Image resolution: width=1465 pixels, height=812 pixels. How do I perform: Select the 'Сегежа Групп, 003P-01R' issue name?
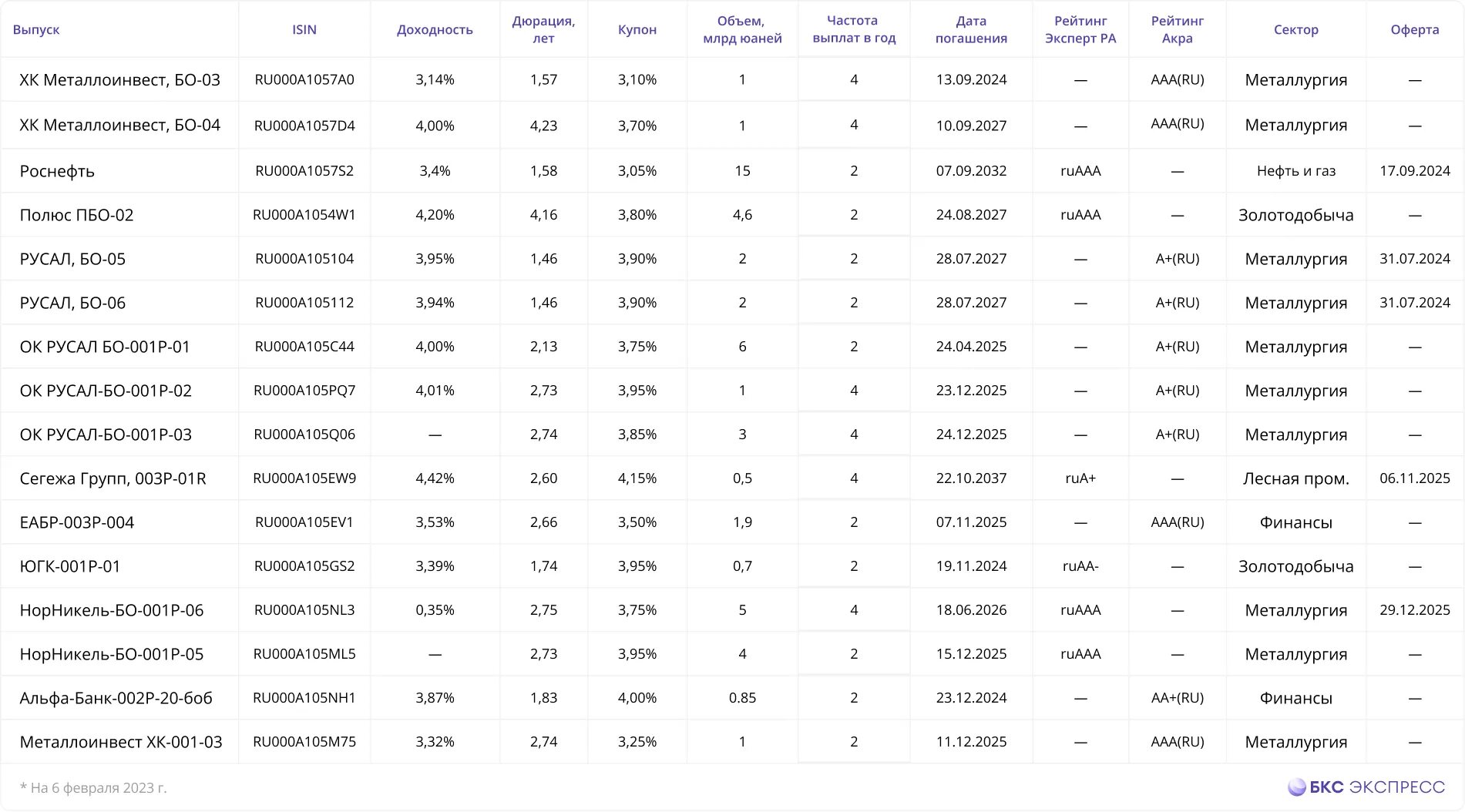coord(113,478)
